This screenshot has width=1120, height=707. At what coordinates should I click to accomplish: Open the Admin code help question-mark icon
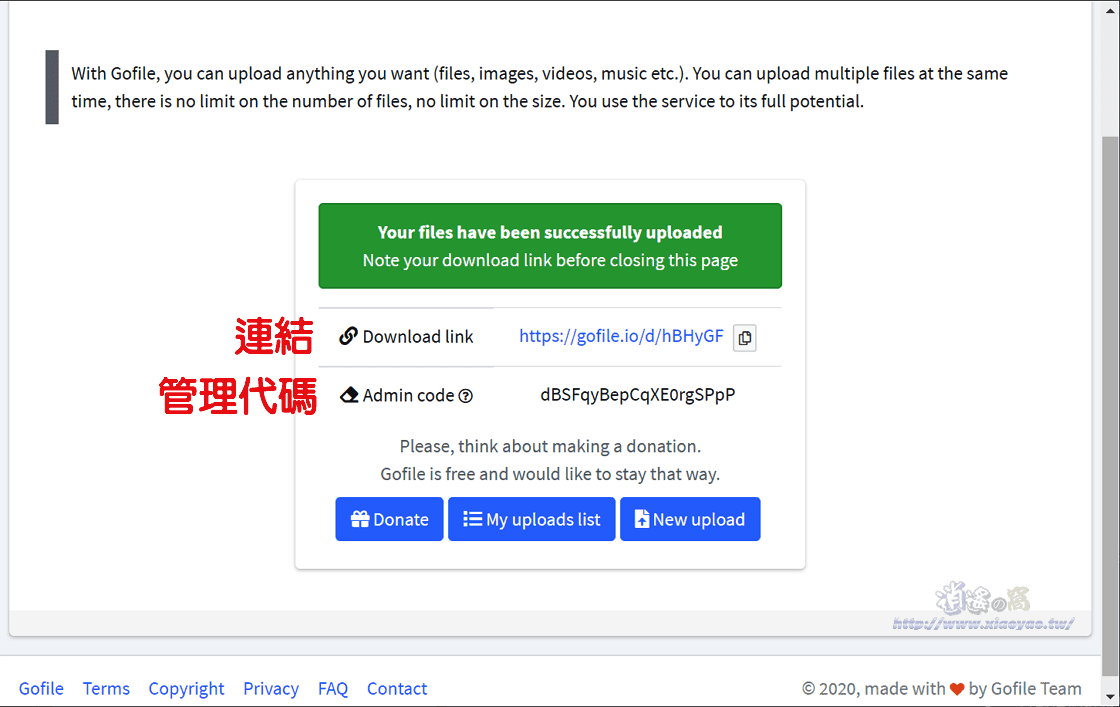(x=466, y=396)
